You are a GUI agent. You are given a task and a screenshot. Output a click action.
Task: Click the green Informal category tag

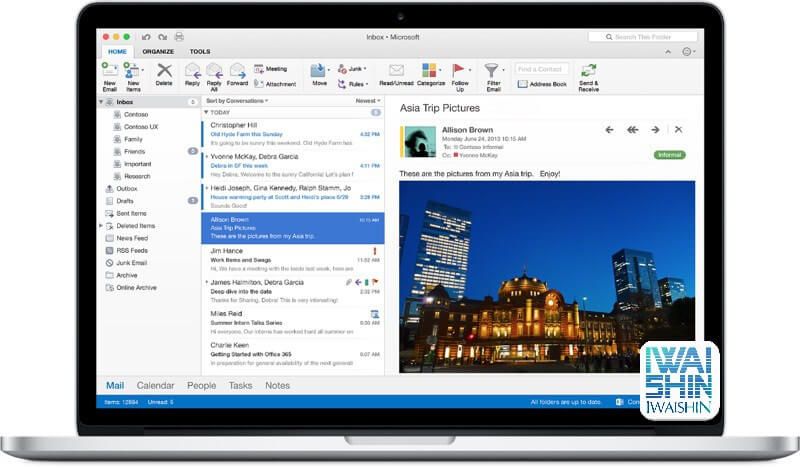click(x=669, y=155)
